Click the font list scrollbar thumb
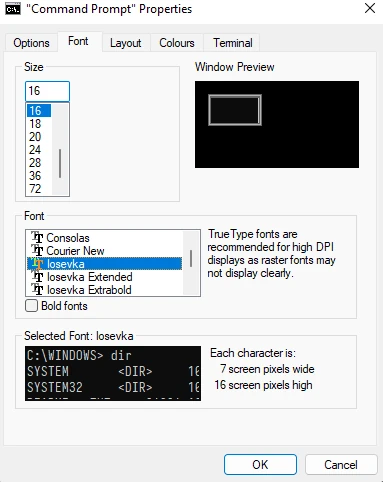This screenshot has height=482, width=383. pyautogui.click(x=191, y=258)
